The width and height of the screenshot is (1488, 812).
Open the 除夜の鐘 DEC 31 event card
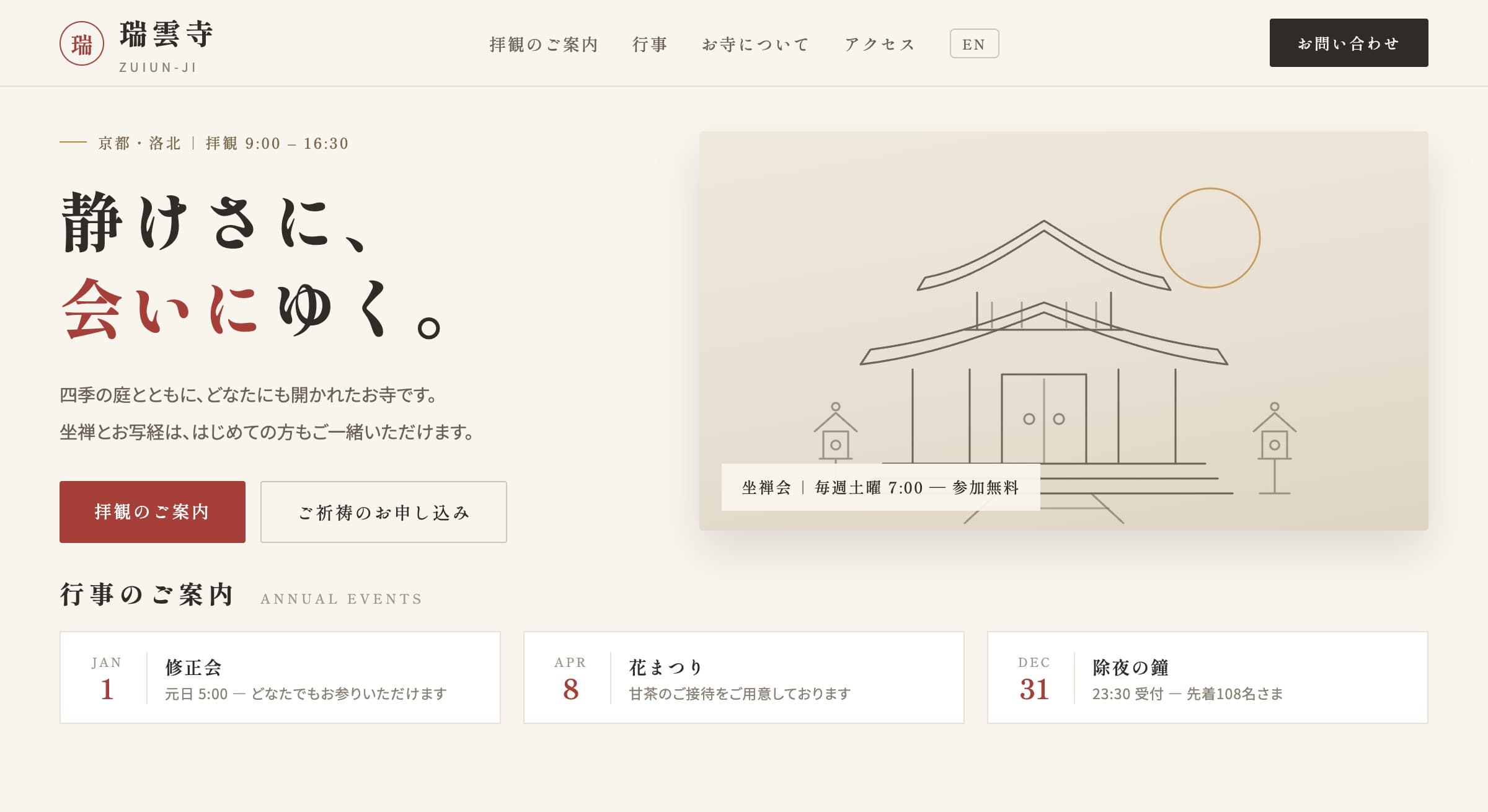[x=1208, y=677]
